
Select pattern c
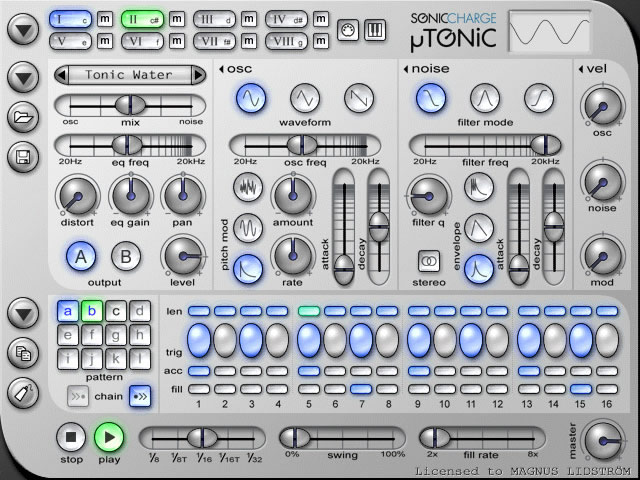coord(116,311)
